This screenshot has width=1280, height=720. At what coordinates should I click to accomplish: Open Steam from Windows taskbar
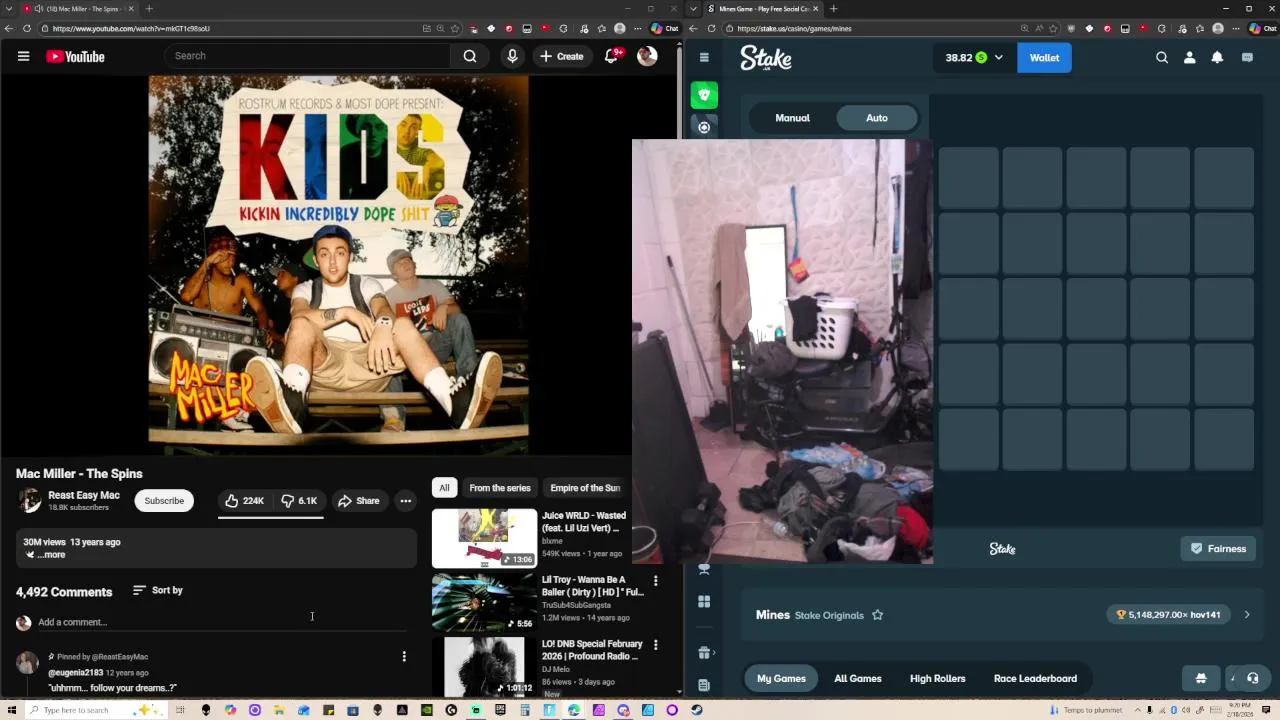click(696, 710)
